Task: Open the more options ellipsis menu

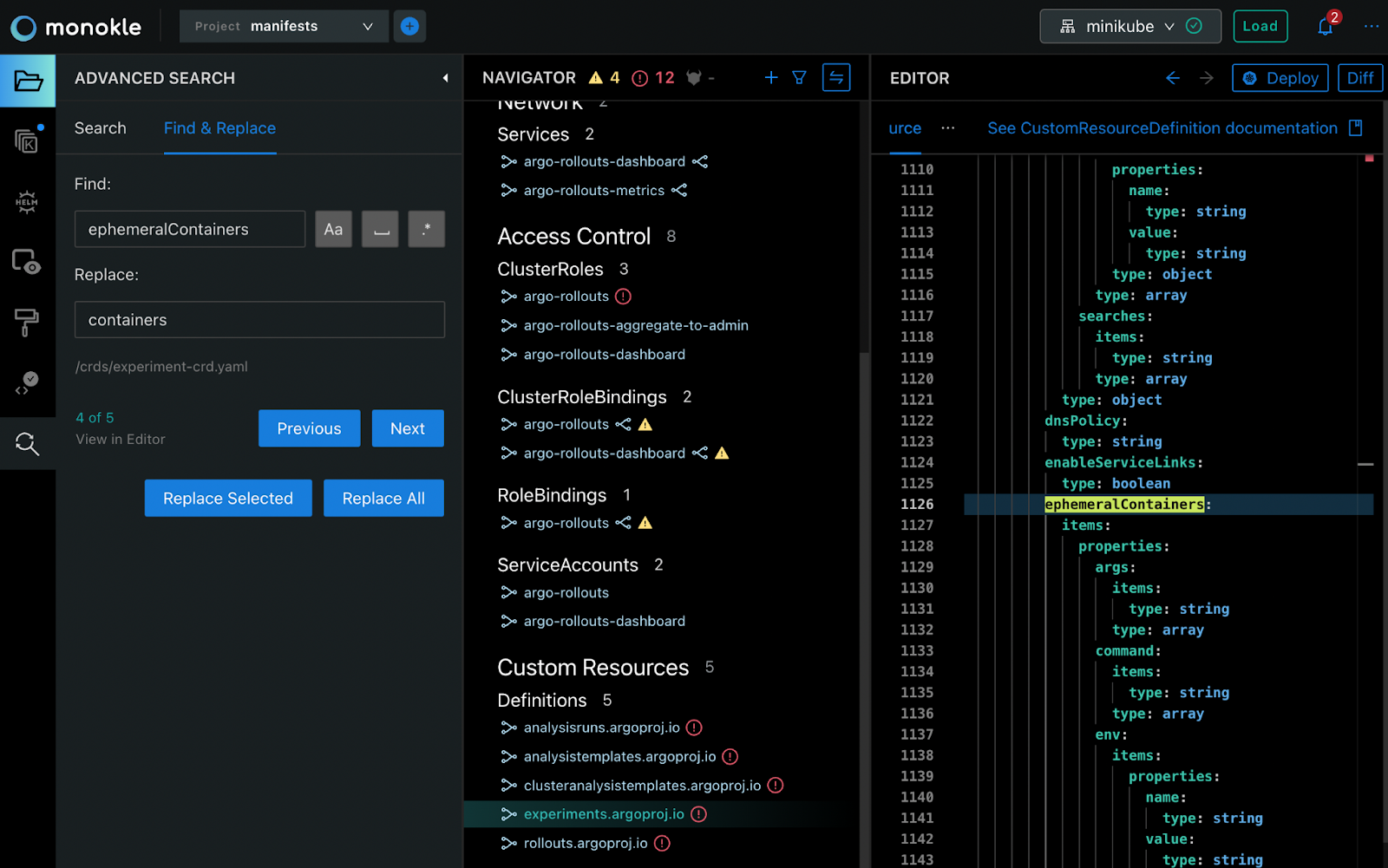Action: (1372, 26)
